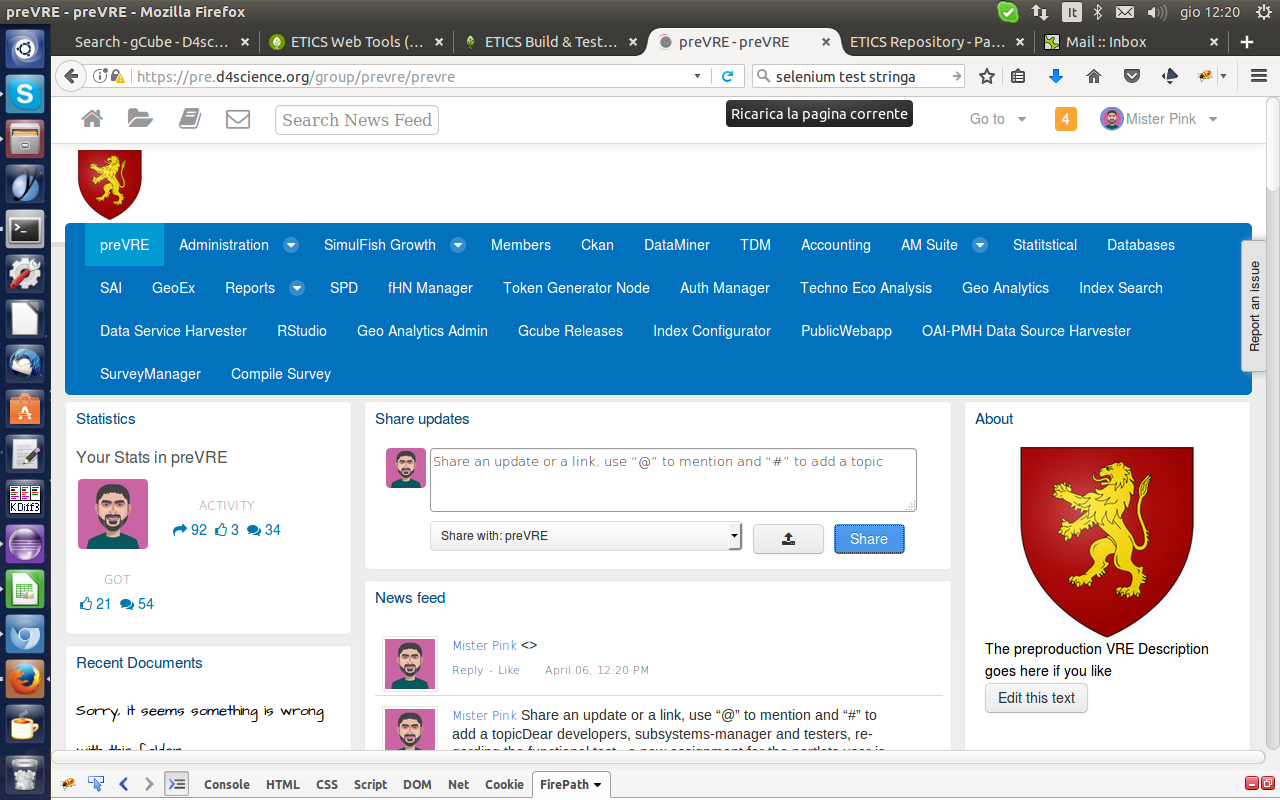Activate the Firebug inspect element pointer
Screen dimensions: 1280x800
96,784
